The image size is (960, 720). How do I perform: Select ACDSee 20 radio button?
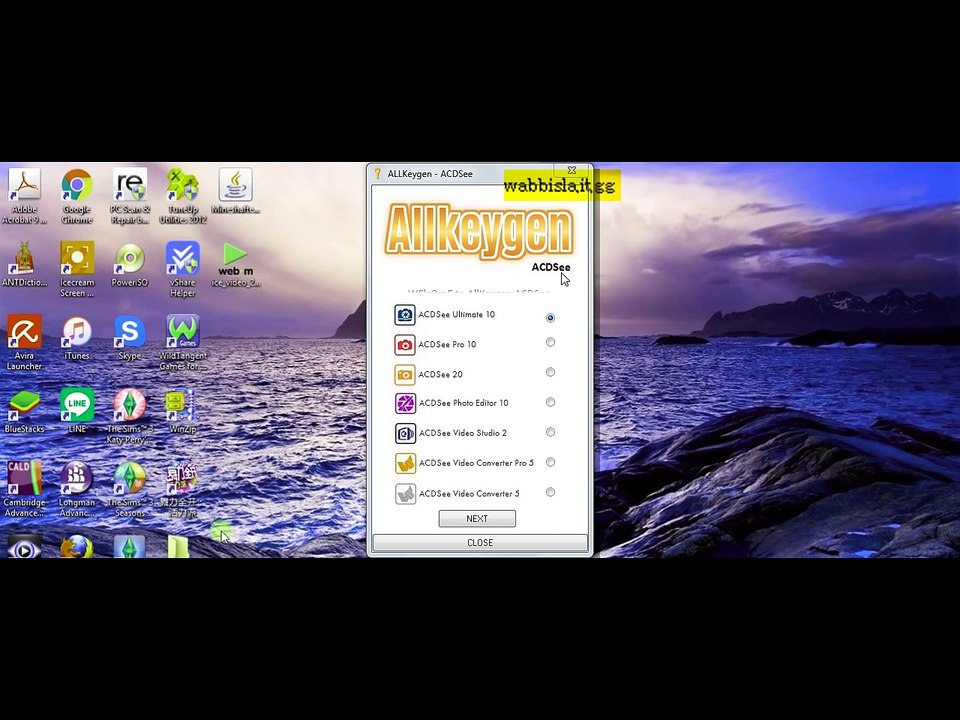(550, 372)
